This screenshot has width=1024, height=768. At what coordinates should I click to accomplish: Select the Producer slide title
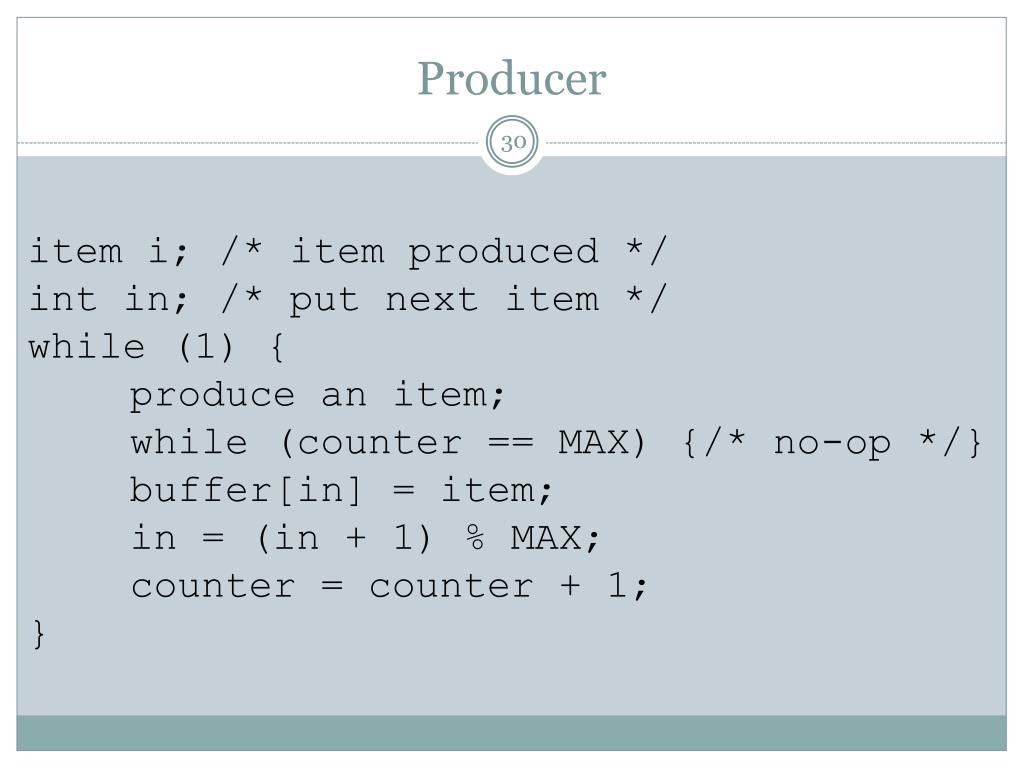tap(512, 78)
